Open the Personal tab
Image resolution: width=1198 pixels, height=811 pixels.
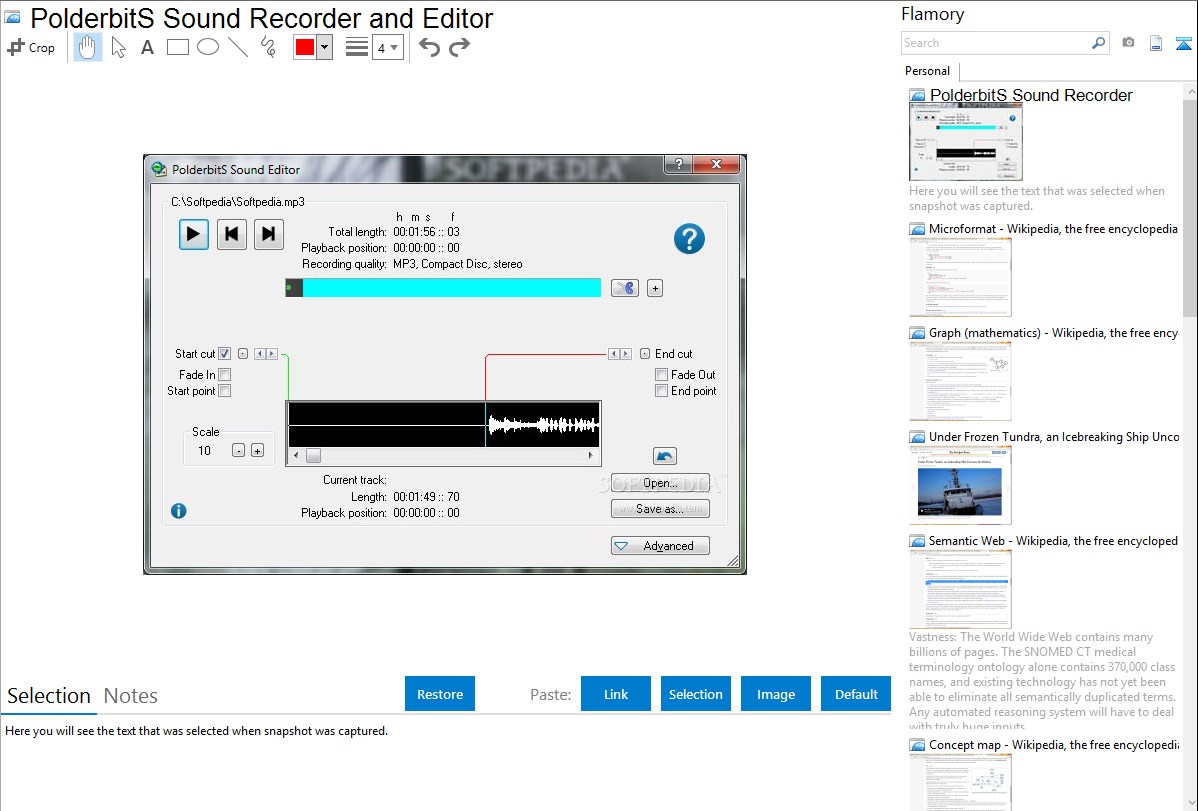coord(928,71)
